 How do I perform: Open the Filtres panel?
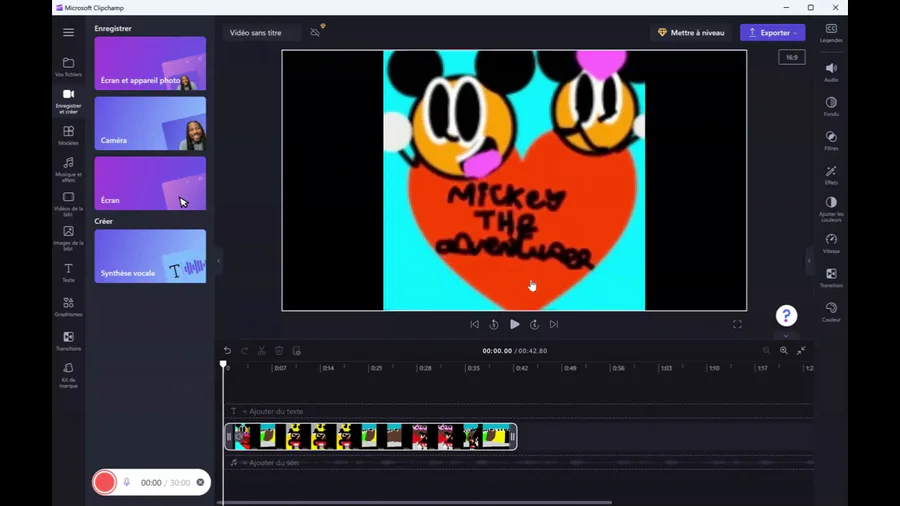[x=831, y=141]
